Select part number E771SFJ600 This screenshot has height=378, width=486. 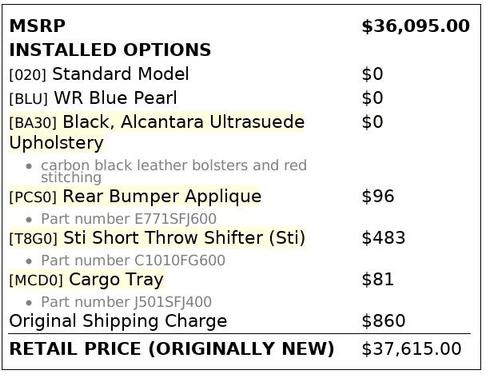coord(129,219)
